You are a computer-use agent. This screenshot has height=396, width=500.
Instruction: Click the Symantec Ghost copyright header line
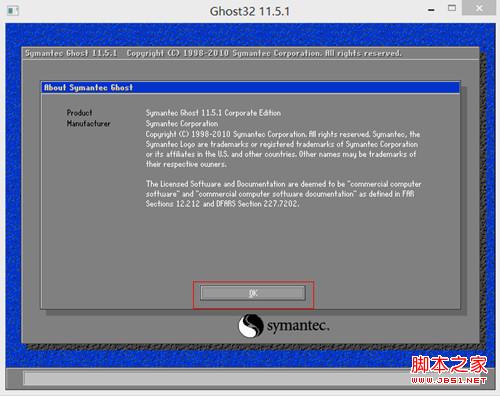pyautogui.click(x=213, y=53)
